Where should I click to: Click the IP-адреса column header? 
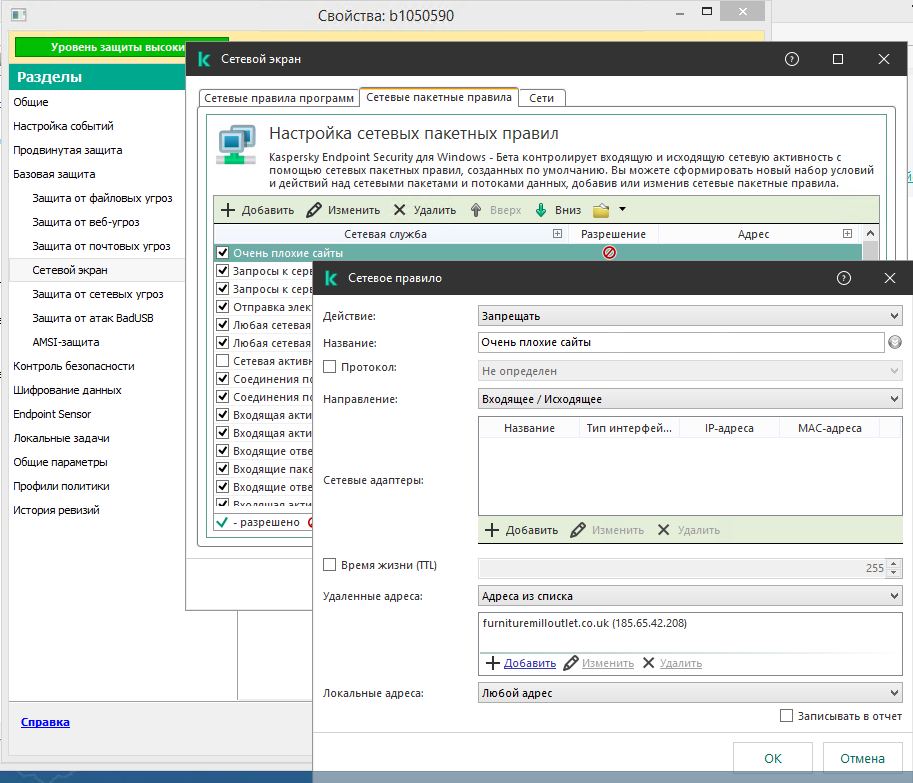[x=729, y=428]
